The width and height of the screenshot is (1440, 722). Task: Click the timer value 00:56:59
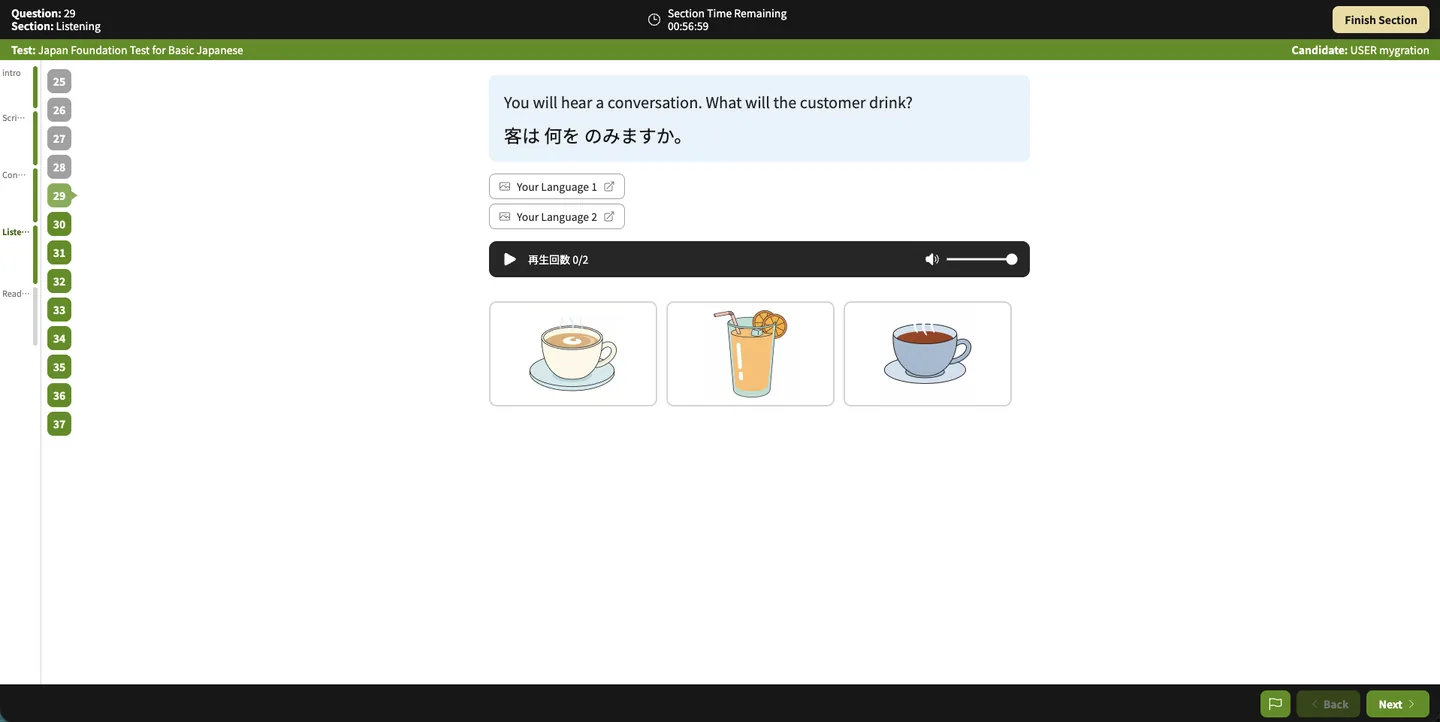[688, 27]
